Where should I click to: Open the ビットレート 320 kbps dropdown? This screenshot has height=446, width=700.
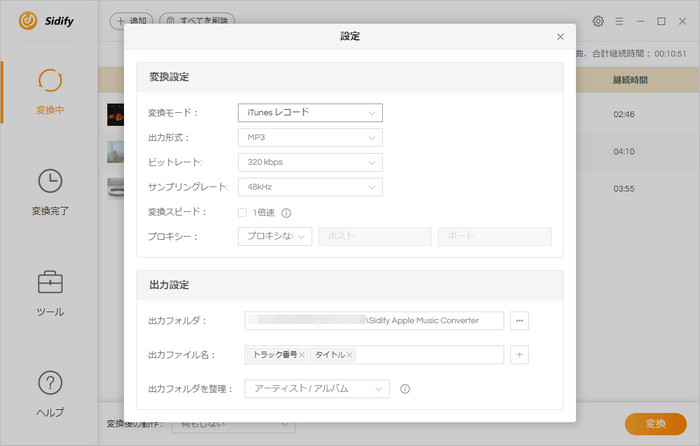pos(310,162)
